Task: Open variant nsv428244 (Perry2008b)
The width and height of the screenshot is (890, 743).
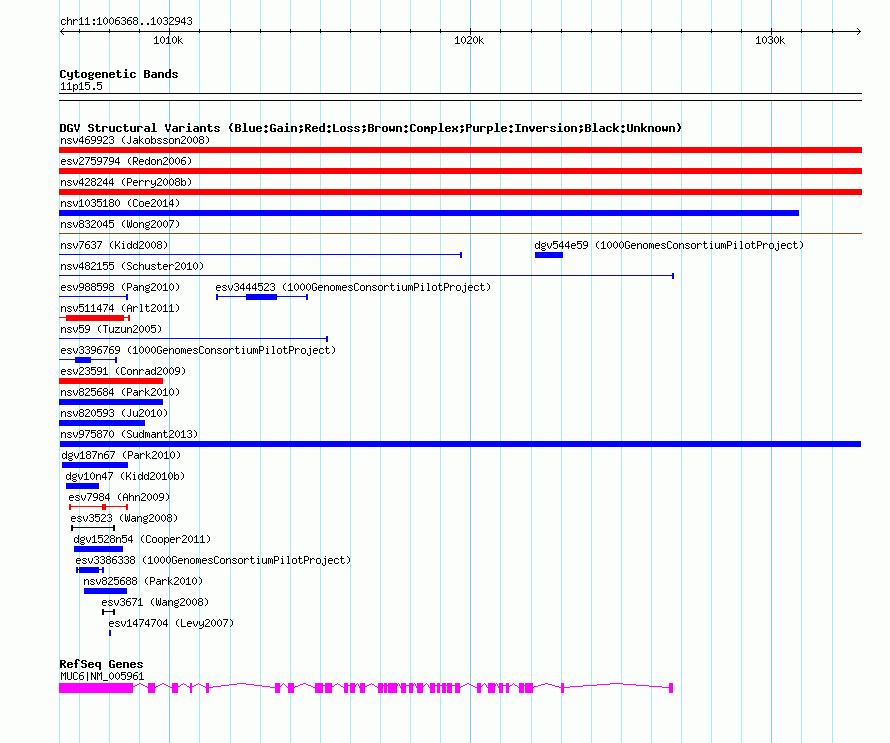Action: pyautogui.click(x=126, y=182)
